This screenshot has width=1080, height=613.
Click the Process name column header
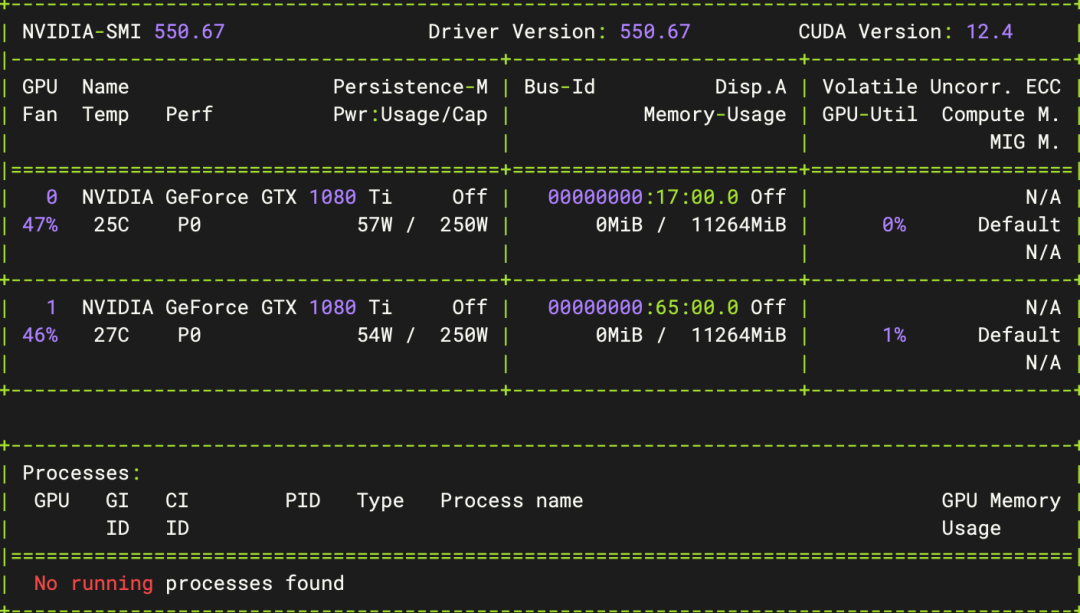(x=511, y=501)
